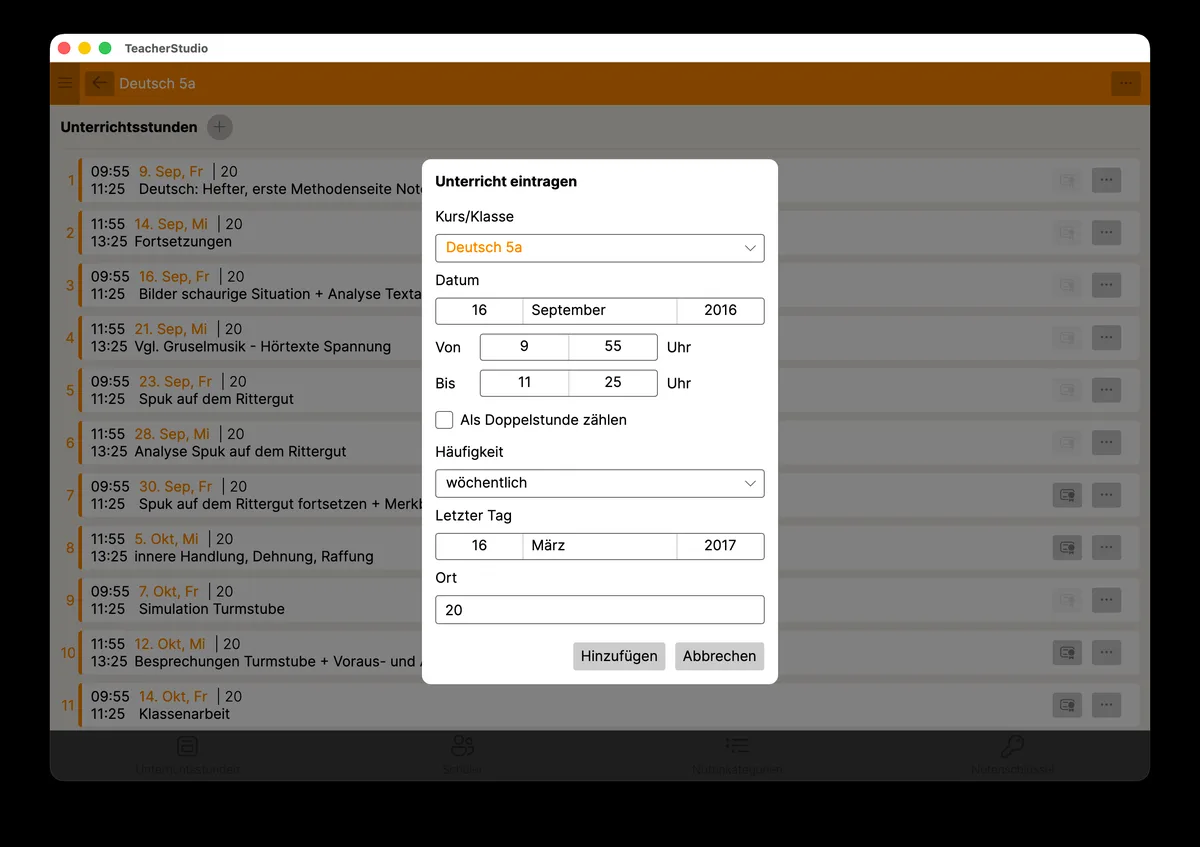Click the certificate icon on the Klassenarbeit lesson
Image resolution: width=1200 pixels, height=847 pixels.
(x=1067, y=705)
